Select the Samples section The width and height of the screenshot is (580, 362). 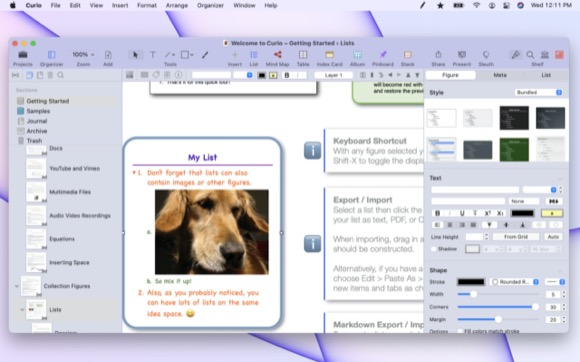[38, 111]
